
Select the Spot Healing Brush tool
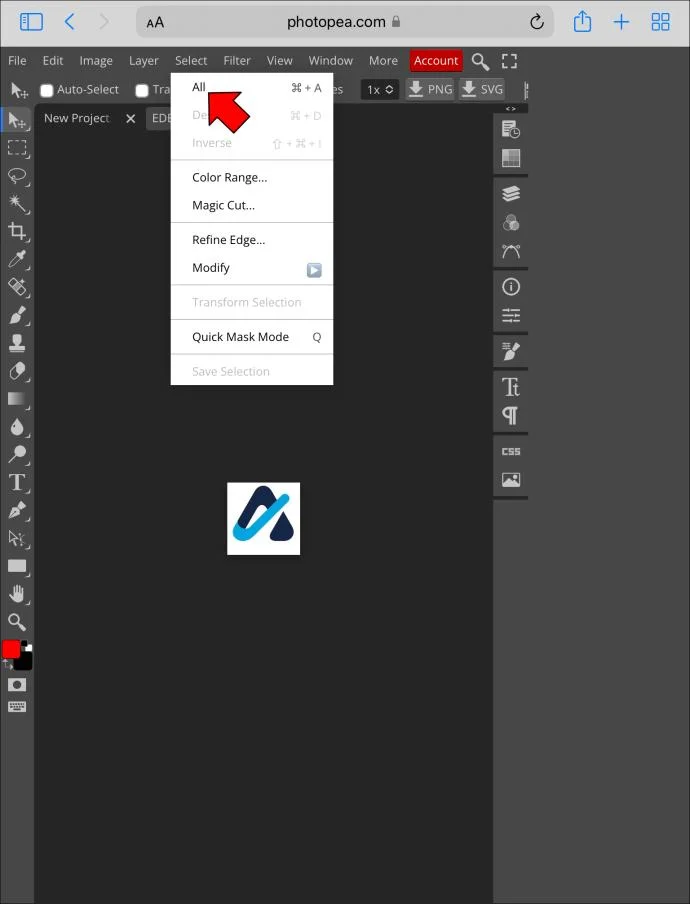[17, 287]
